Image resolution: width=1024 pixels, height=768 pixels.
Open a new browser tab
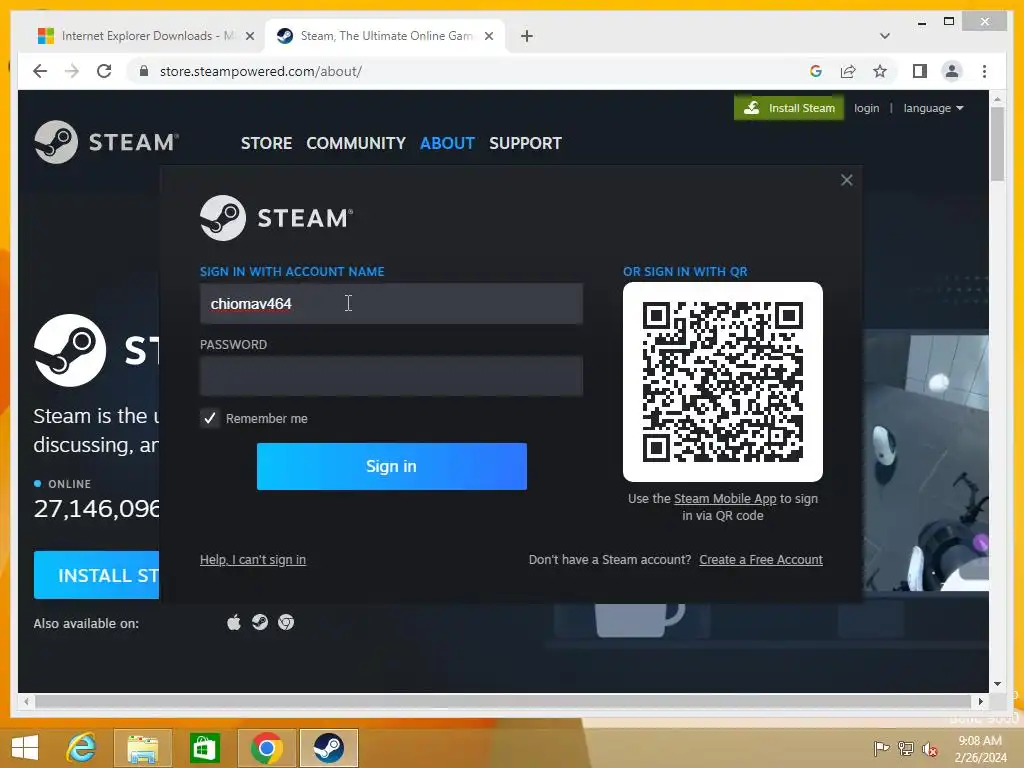527,36
